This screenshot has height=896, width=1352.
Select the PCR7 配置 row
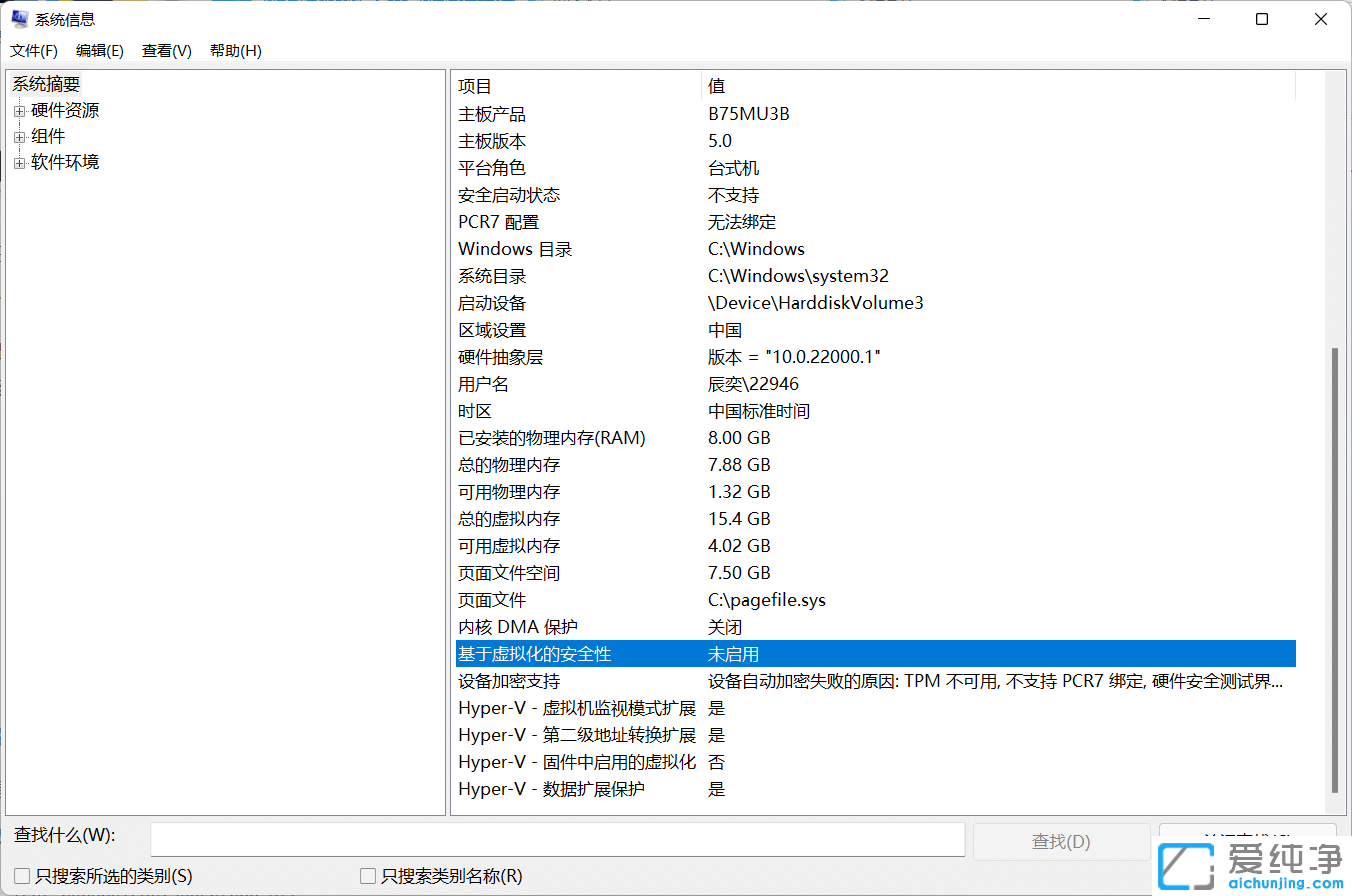pos(875,222)
